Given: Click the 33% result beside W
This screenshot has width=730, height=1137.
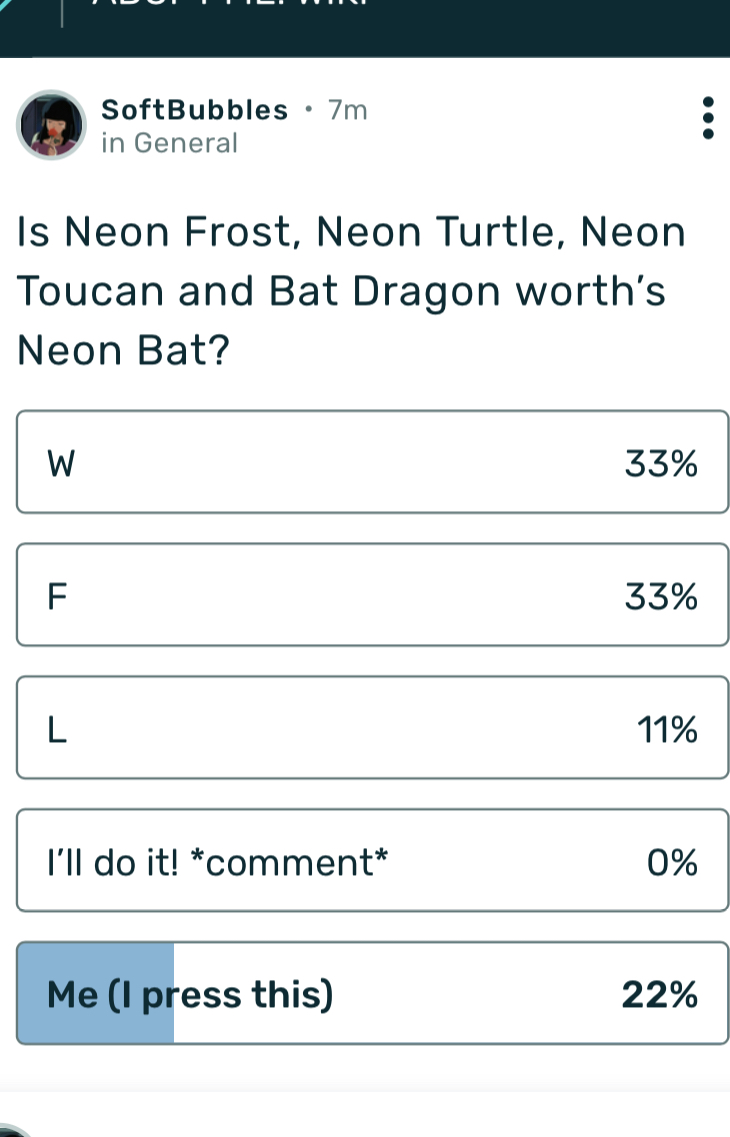Looking at the screenshot, I should click(661, 464).
